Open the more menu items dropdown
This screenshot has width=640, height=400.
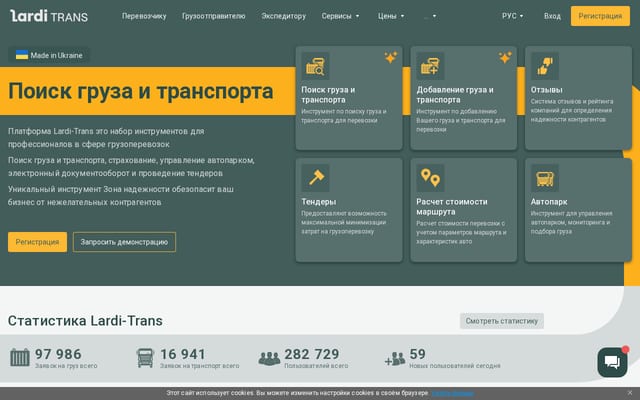pos(430,16)
